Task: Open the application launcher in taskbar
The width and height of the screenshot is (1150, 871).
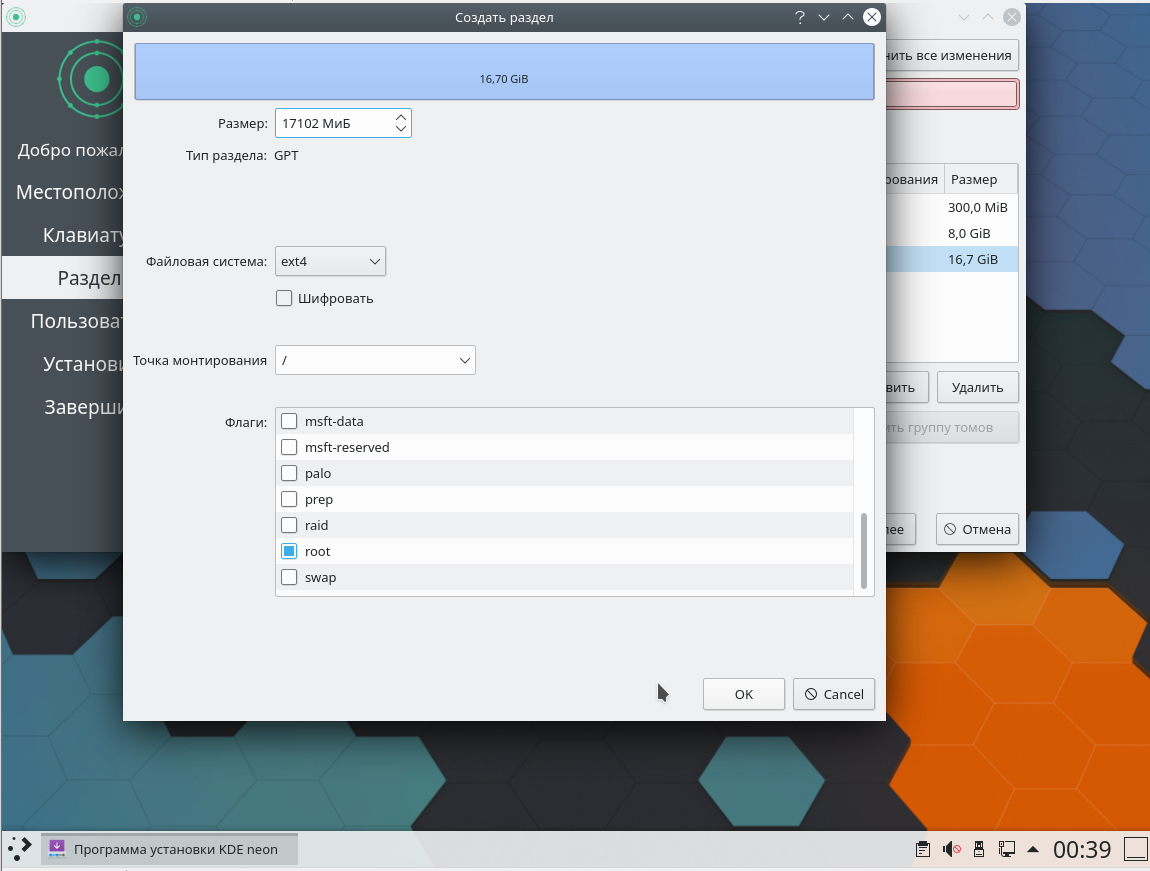Action: click(19, 849)
